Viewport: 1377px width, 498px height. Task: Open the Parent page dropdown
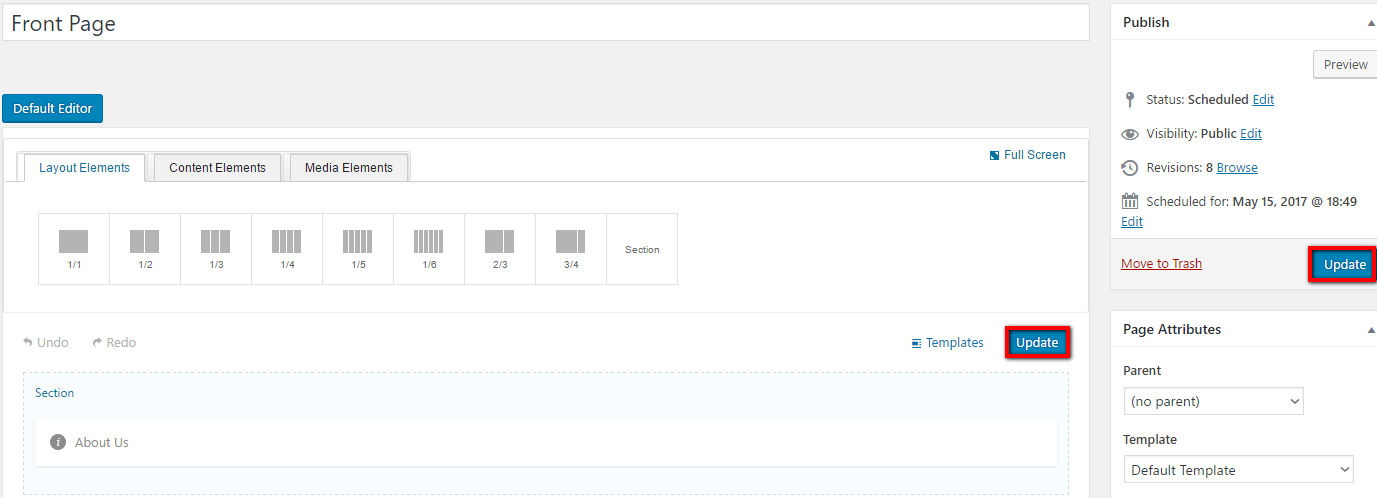click(1213, 401)
